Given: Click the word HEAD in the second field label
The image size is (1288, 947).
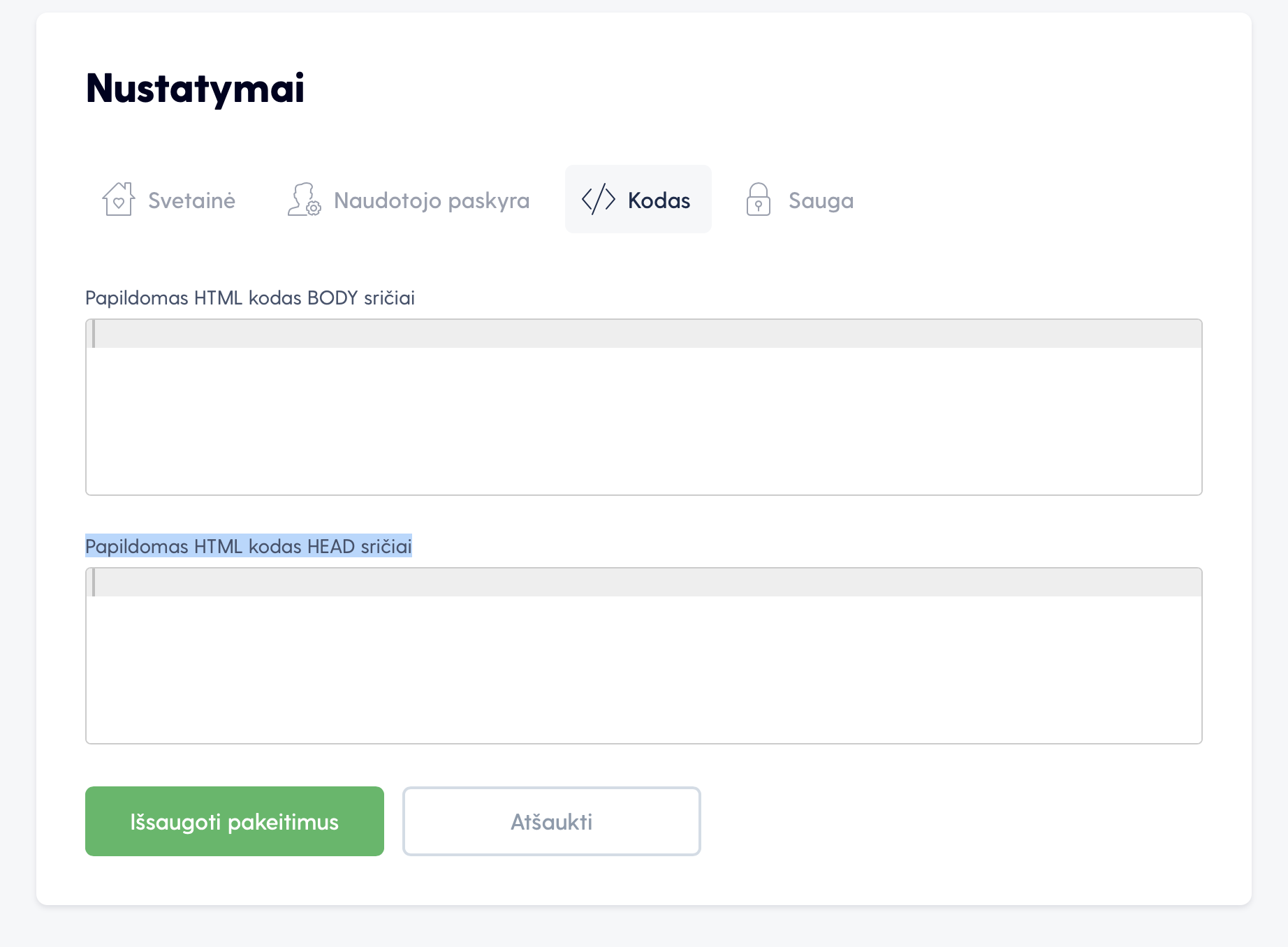Looking at the screenshot, I should pyautogui.click(x=331, y=546).
